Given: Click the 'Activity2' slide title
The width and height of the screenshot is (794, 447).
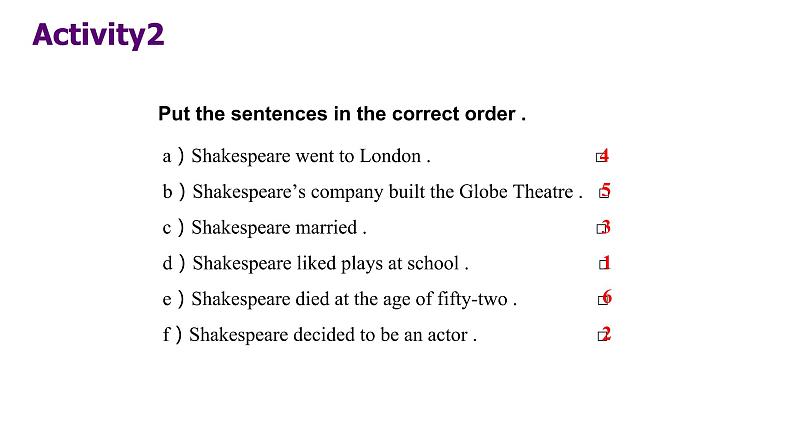Looking at the screenshot, I should coord(98,35).
